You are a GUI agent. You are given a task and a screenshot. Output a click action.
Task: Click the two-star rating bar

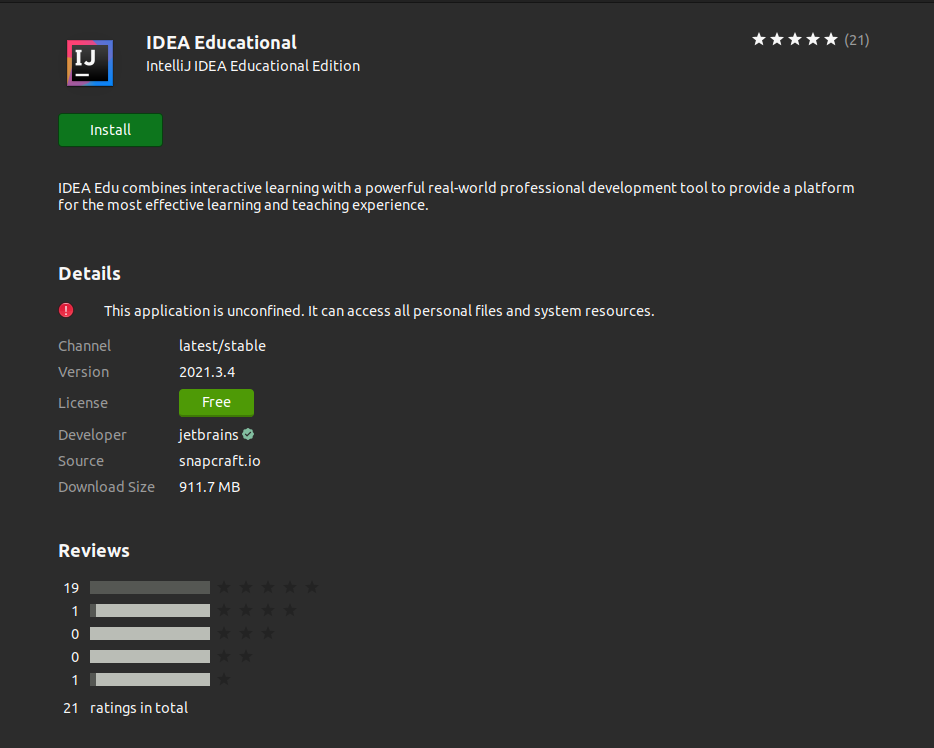pyautogui.click(x=150, y=656)
